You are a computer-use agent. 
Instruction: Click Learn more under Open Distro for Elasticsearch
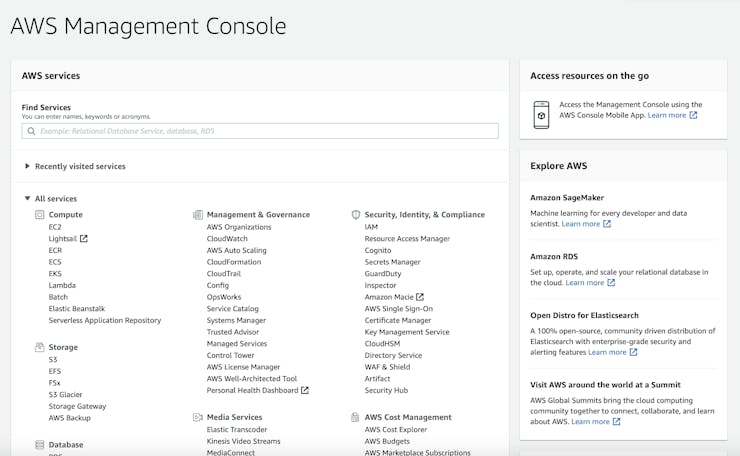(607, 352)
